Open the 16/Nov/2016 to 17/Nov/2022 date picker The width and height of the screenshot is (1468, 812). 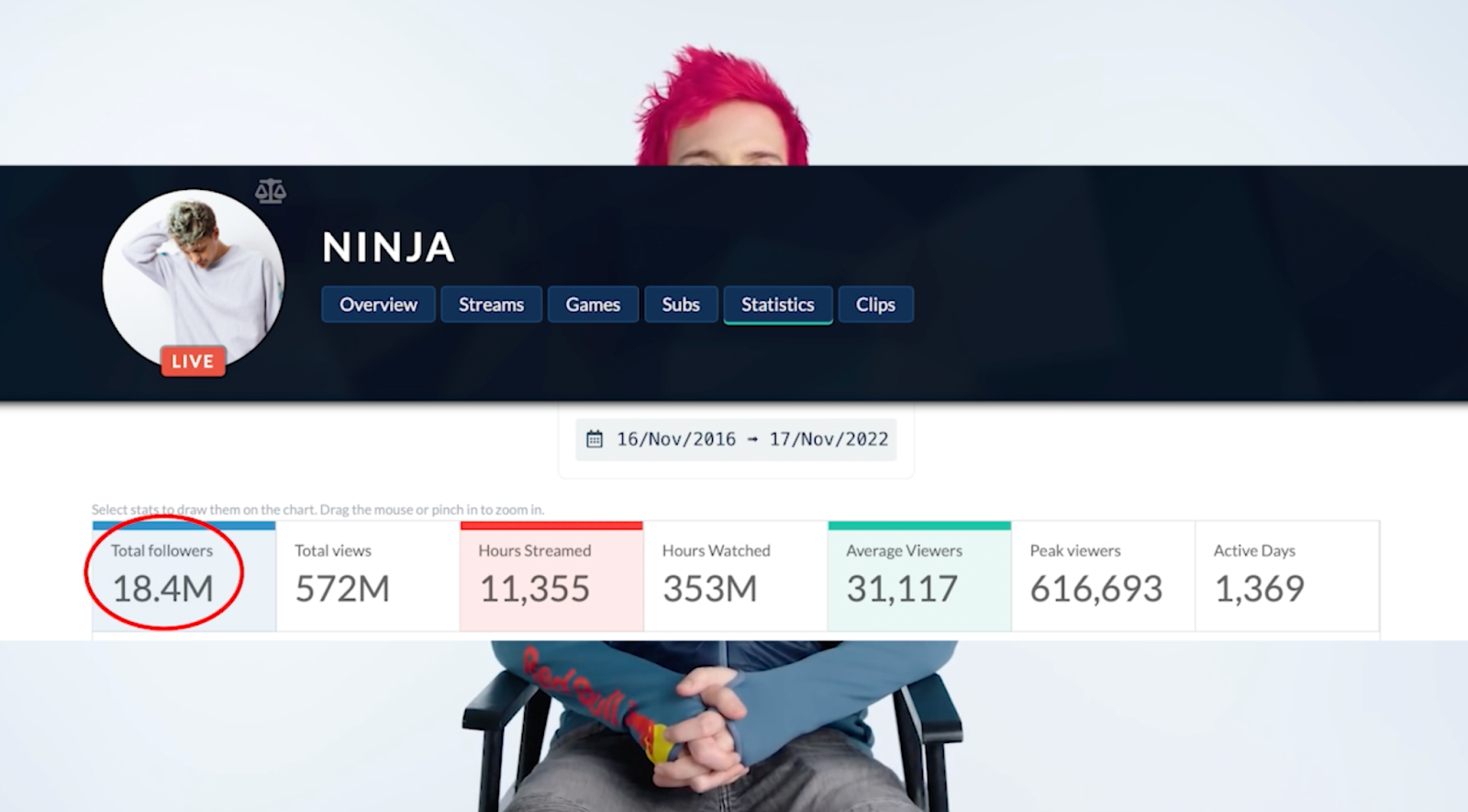click(736, 439)
